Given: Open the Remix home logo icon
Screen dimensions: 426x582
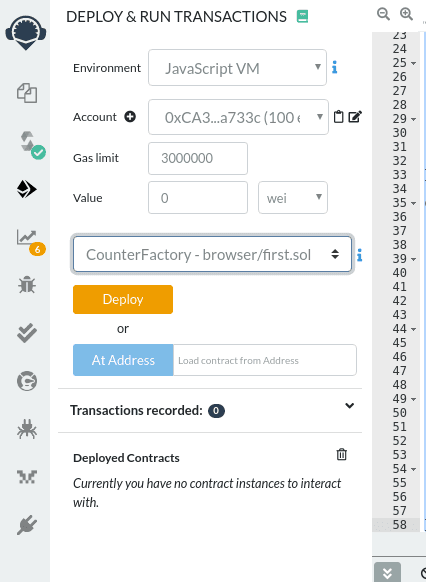Looking at the screenshot, I should (26, 32).
